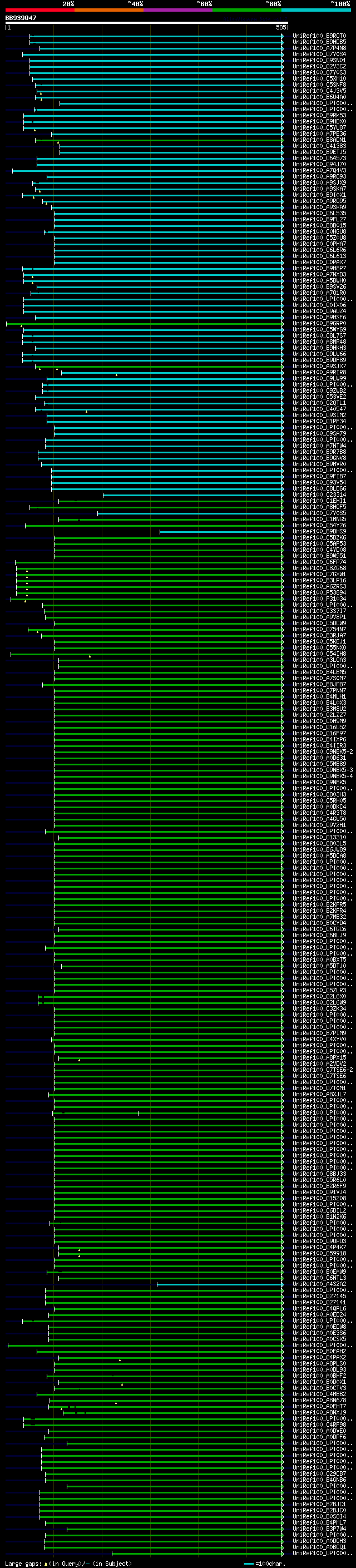Click hit label UniRef100_O13310
This screenshot has width=356, height=1568.
click(319, 838)
